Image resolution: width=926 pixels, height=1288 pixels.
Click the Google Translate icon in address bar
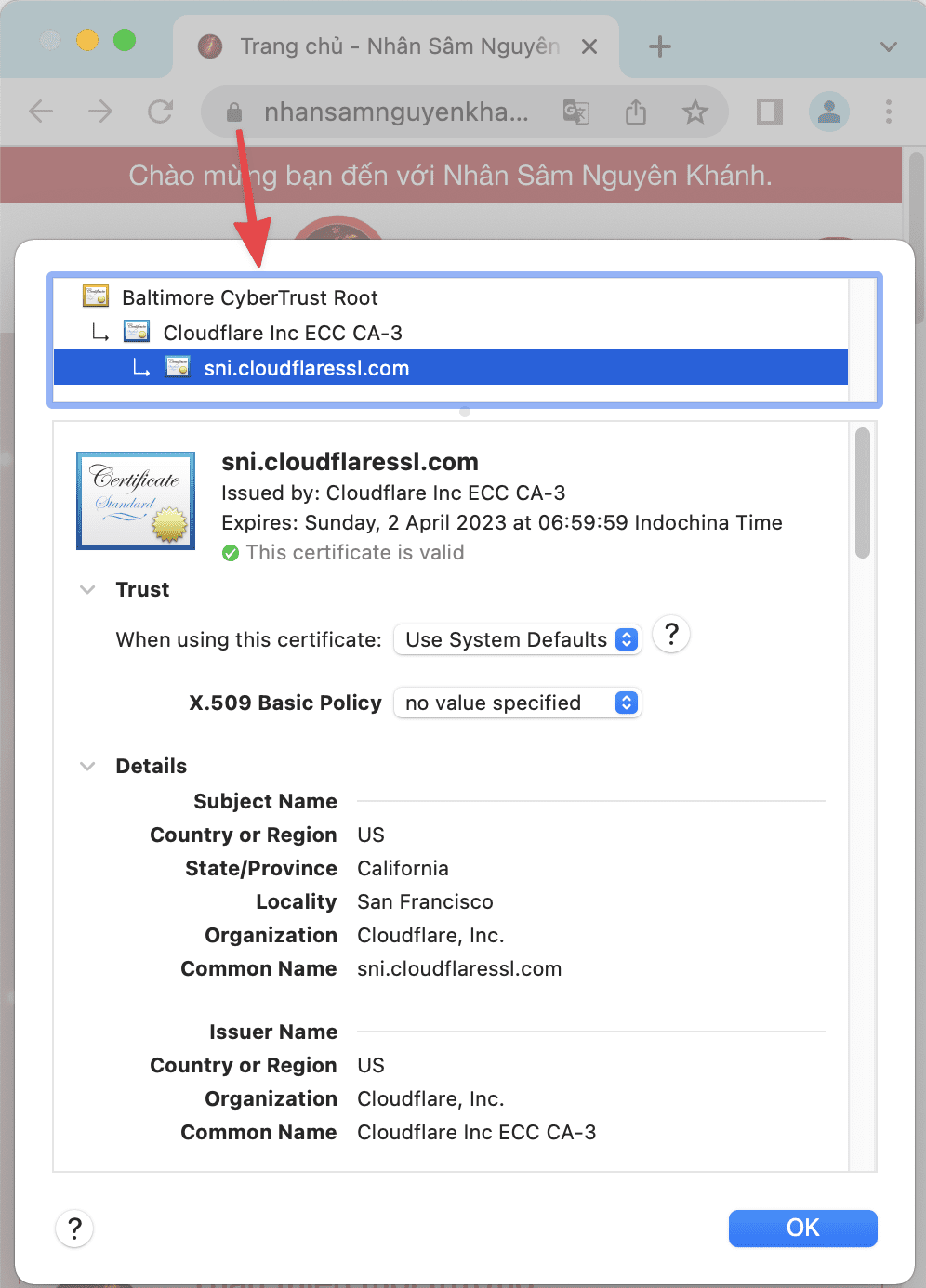(575, 112)
